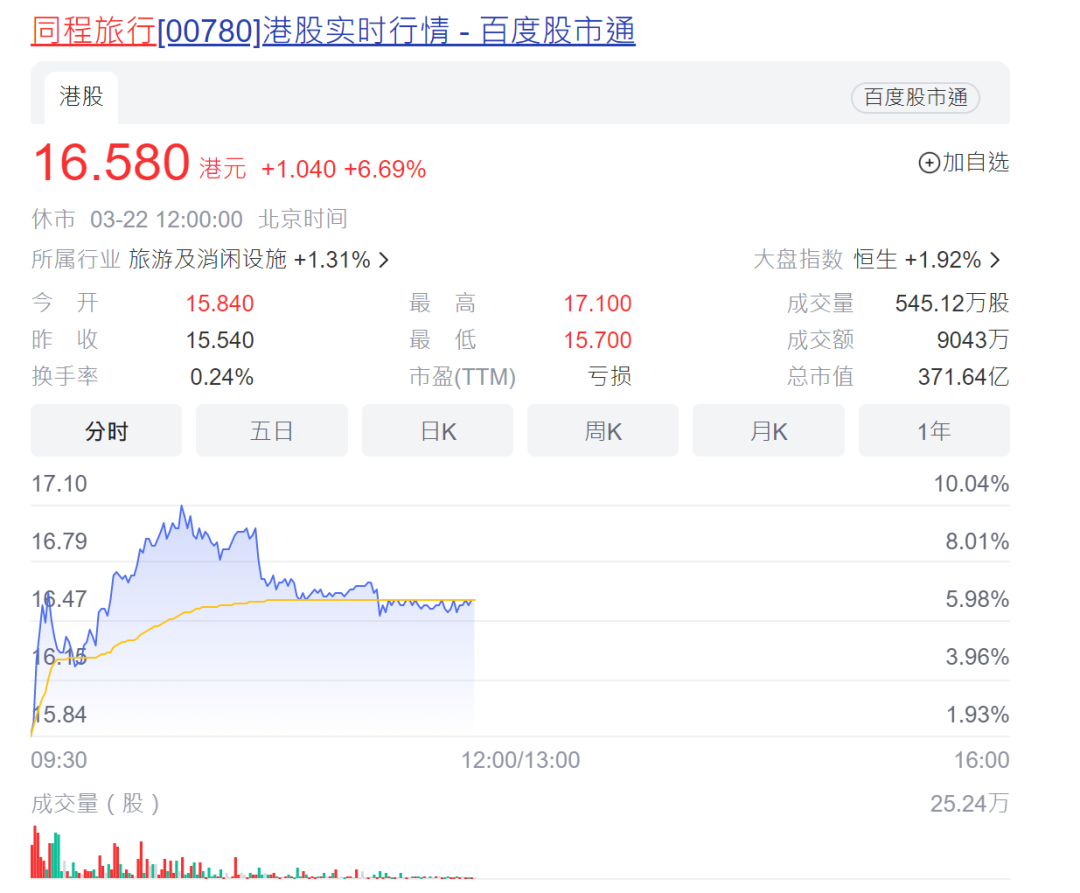Screen dimensions: 1080x893
Task: Click the 所属行业 label
Action: (x=76, y=260)
